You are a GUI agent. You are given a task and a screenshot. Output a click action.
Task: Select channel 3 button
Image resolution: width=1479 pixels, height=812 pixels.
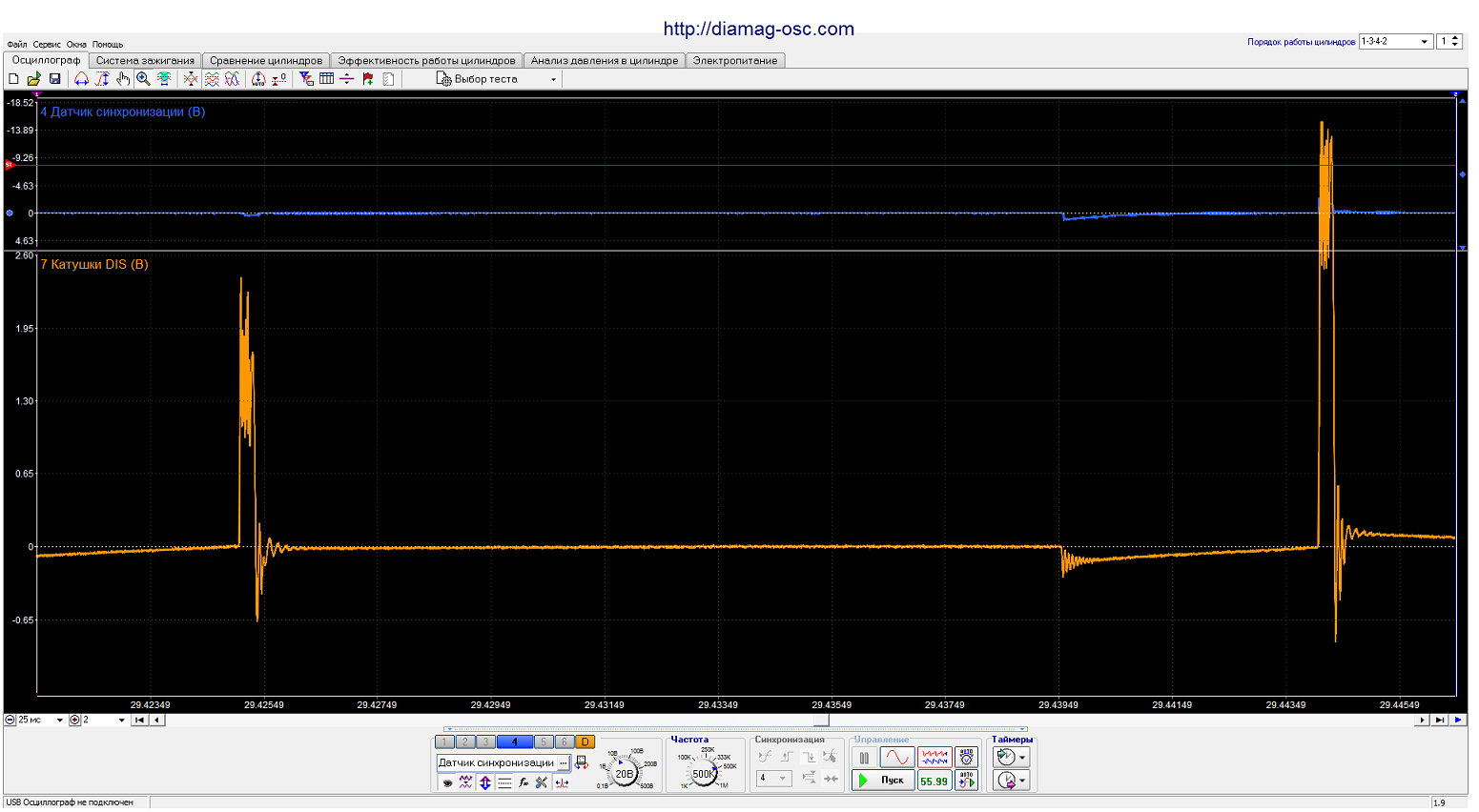[484, 741]
